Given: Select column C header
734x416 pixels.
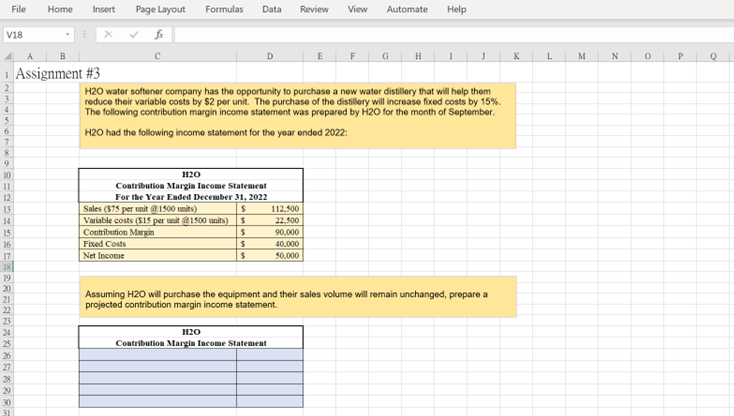Looking at the screenshot, I should click(158, 56).
